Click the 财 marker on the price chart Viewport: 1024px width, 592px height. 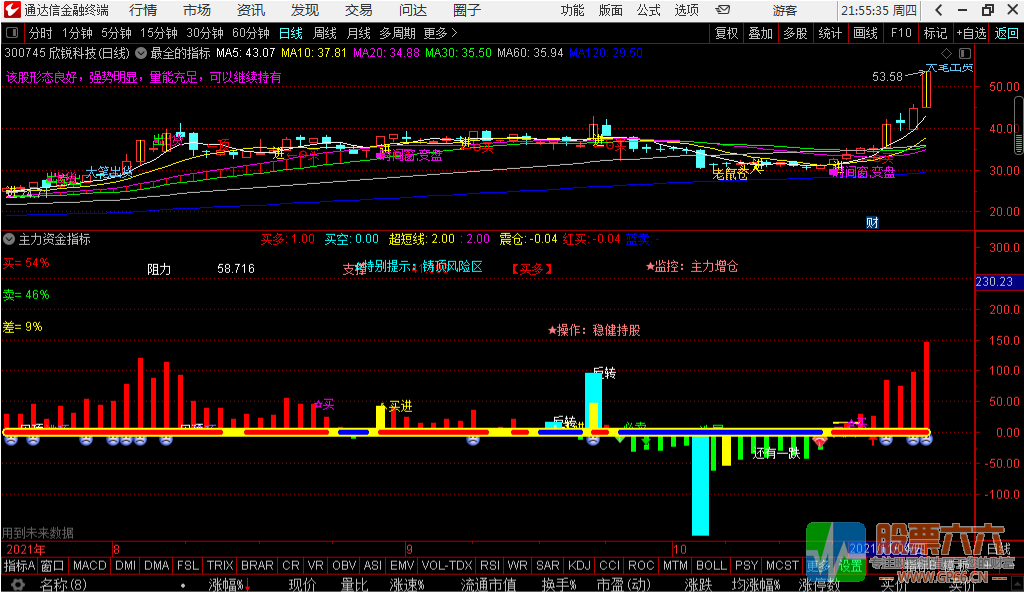pyautogui.click(x=872, y=223)
